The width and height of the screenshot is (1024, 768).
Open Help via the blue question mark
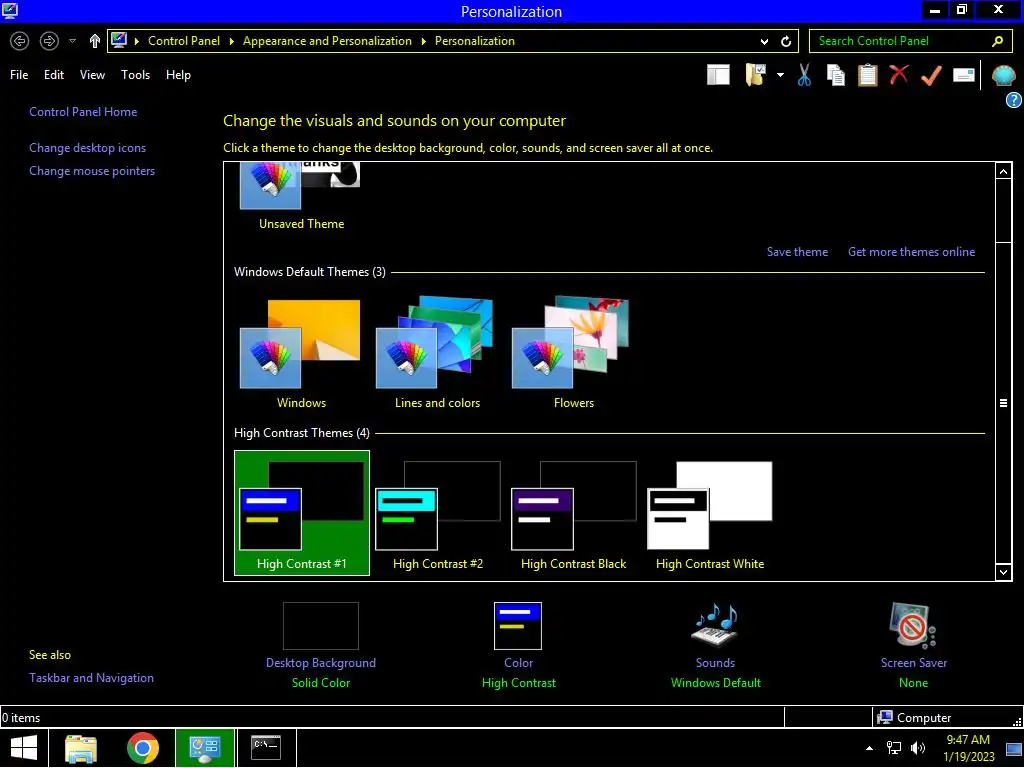1014,100
